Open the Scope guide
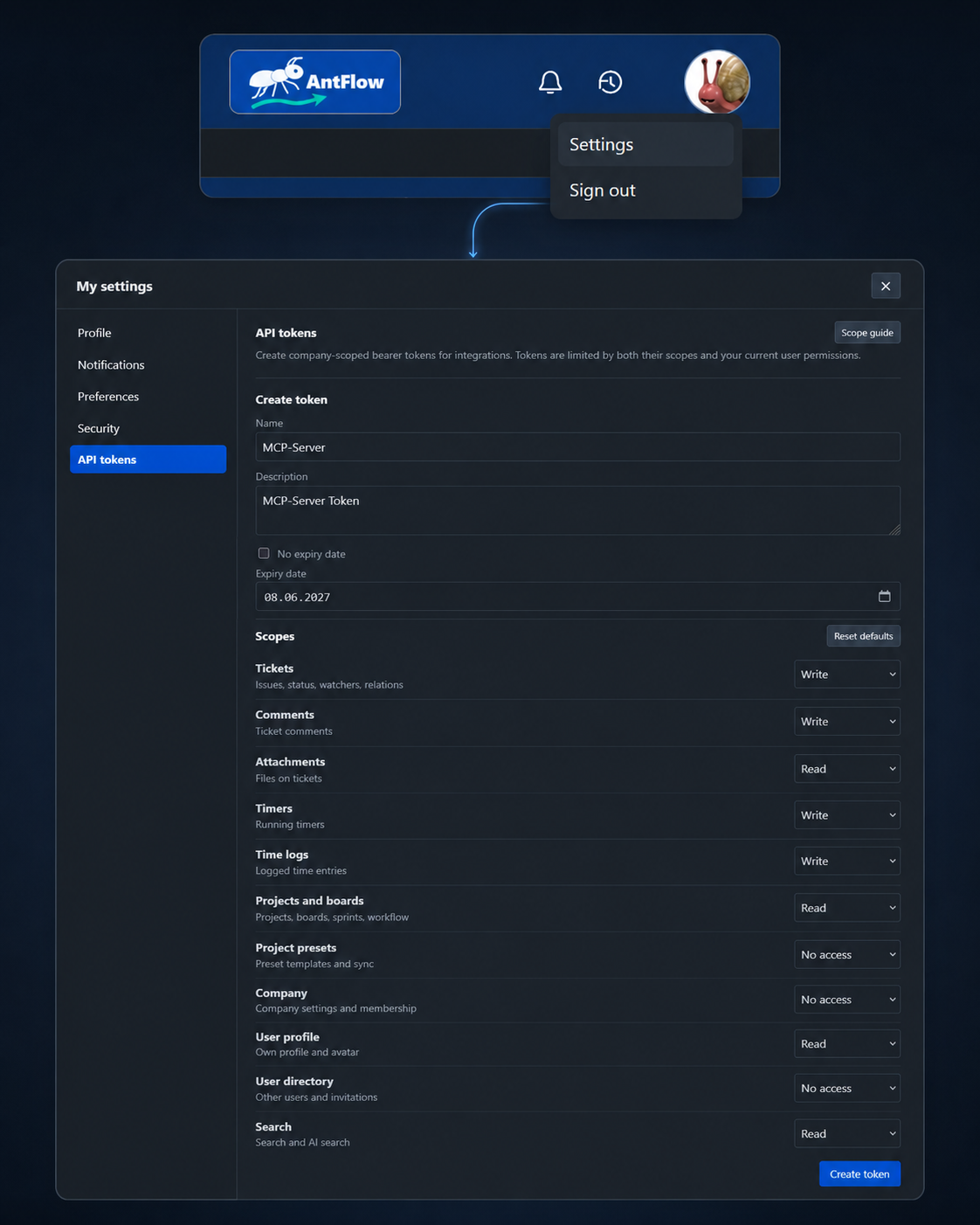This screenshot has height=1225, width=980. (867, 333)
